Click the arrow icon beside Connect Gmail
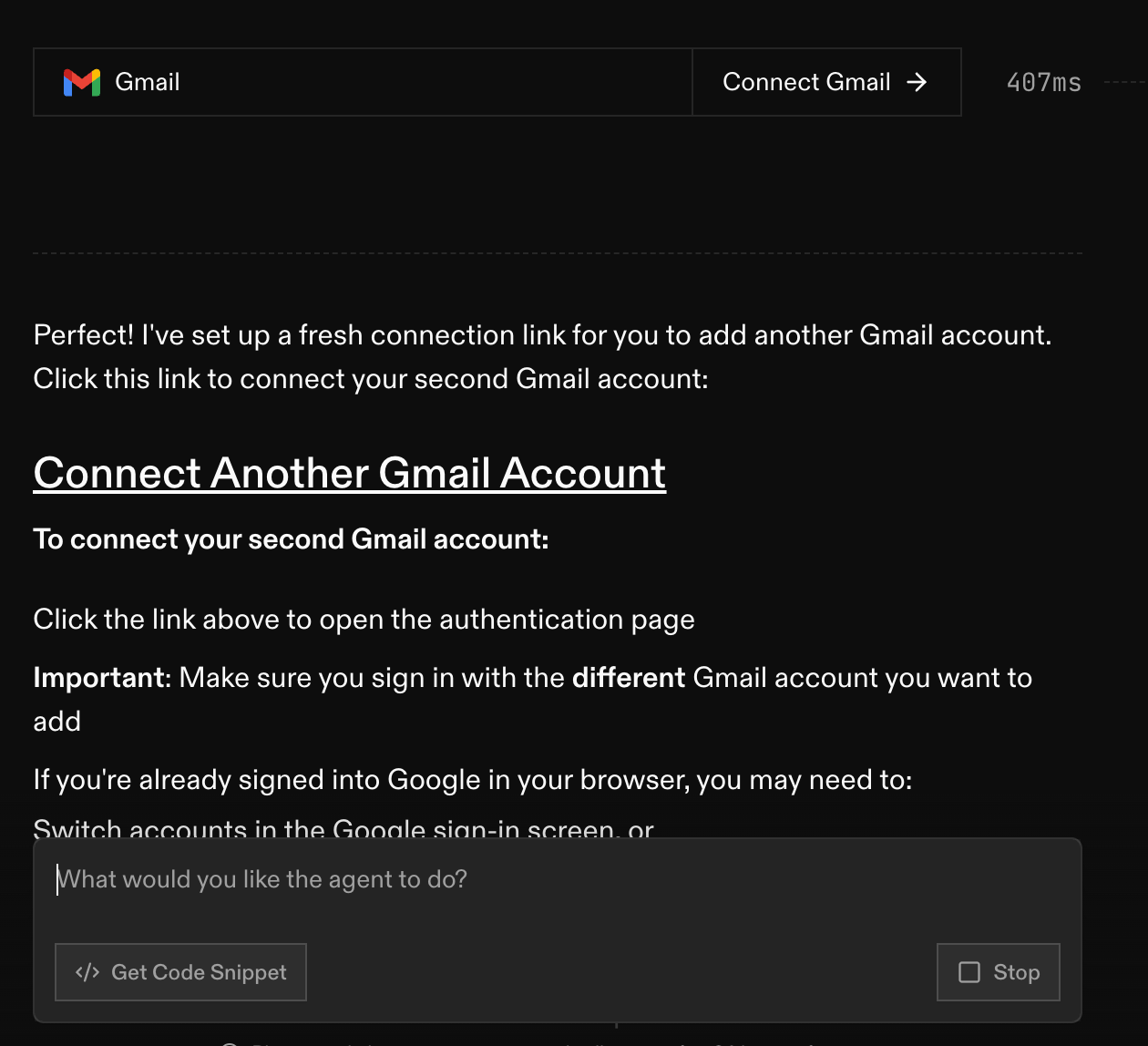The image size is (1148, 1046). [x=917, y=82]
